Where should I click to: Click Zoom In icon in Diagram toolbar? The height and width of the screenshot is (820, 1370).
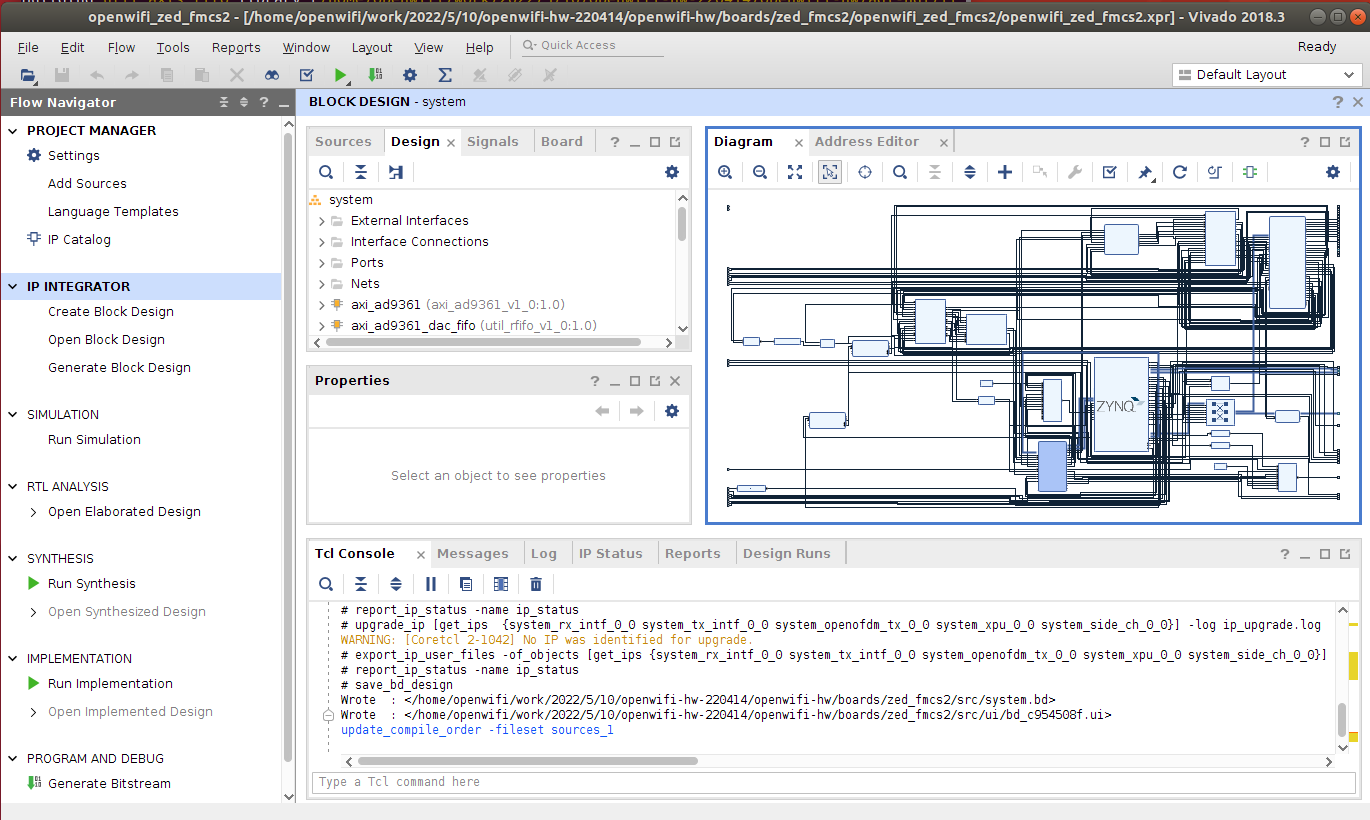point(725,172)
